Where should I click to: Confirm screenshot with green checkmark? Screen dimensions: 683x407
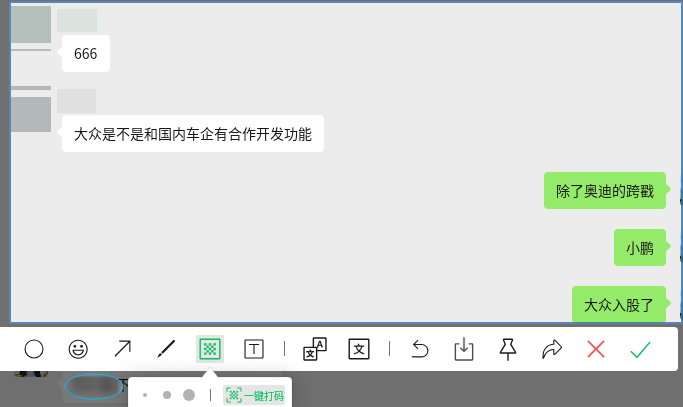pos(640,349)
